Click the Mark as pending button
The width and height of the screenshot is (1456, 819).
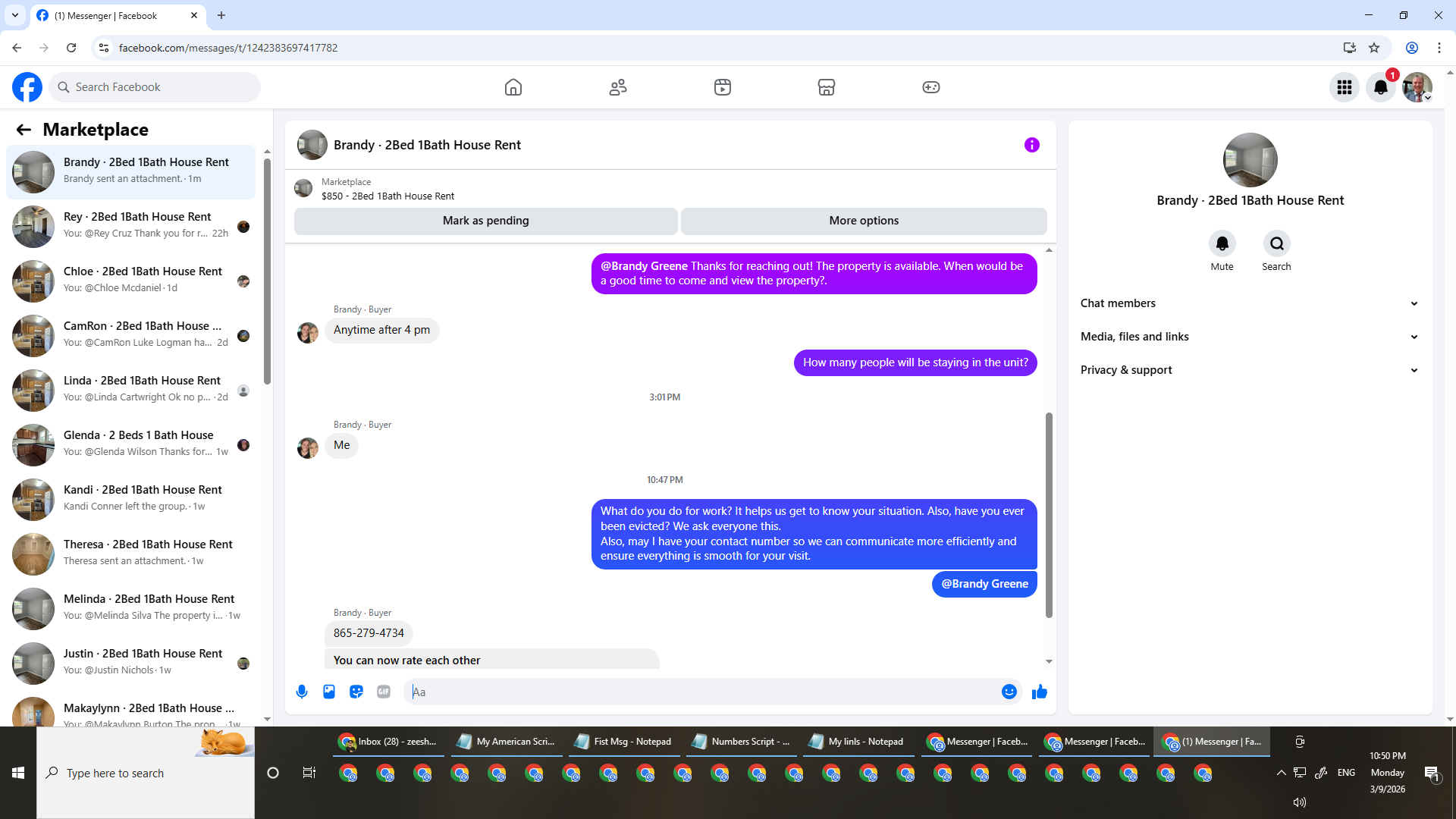pyautogui.click(x=485, y=221)
